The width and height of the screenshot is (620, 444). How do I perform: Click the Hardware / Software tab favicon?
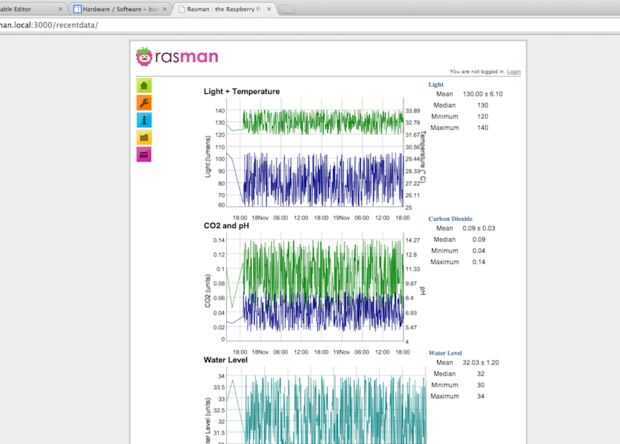[x=77, y=9]
